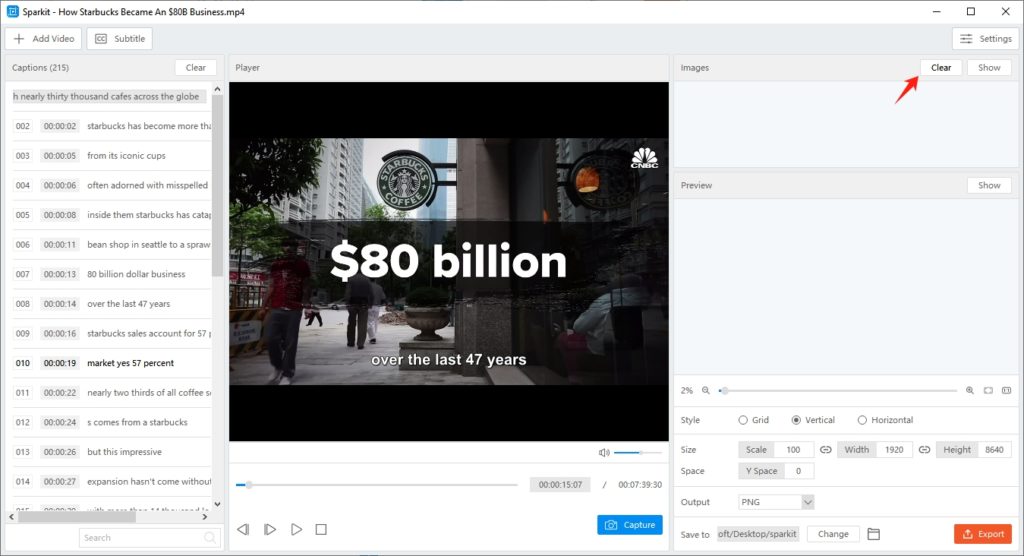Adjust the player volume slider

[x=638, y=453]
